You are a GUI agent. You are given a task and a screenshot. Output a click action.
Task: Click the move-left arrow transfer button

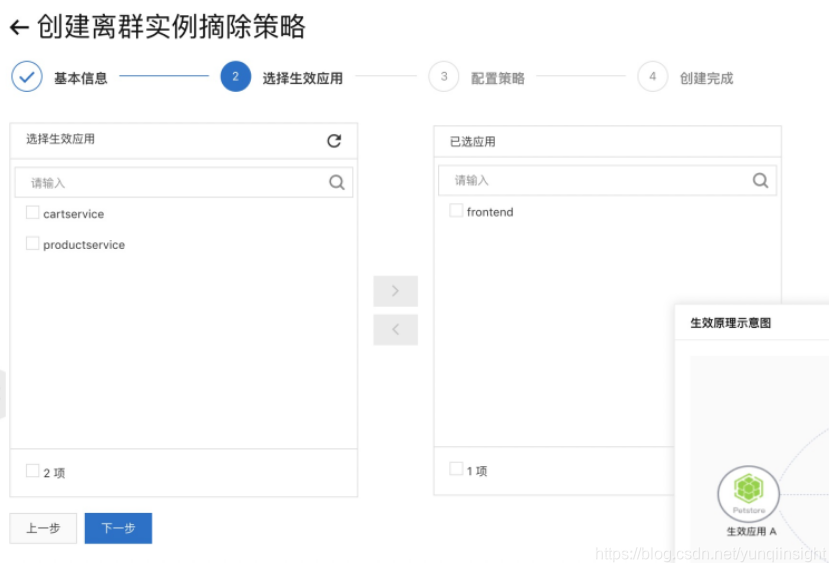(x=395, y=330)
